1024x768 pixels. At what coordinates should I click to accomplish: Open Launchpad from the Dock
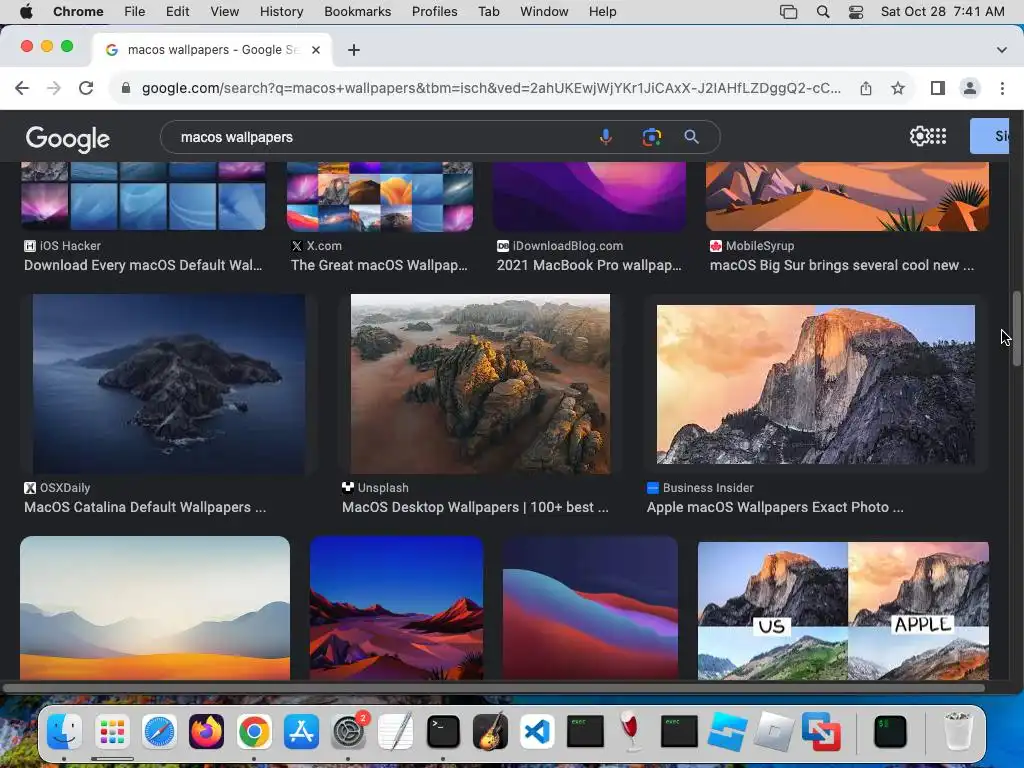(112, 731)
